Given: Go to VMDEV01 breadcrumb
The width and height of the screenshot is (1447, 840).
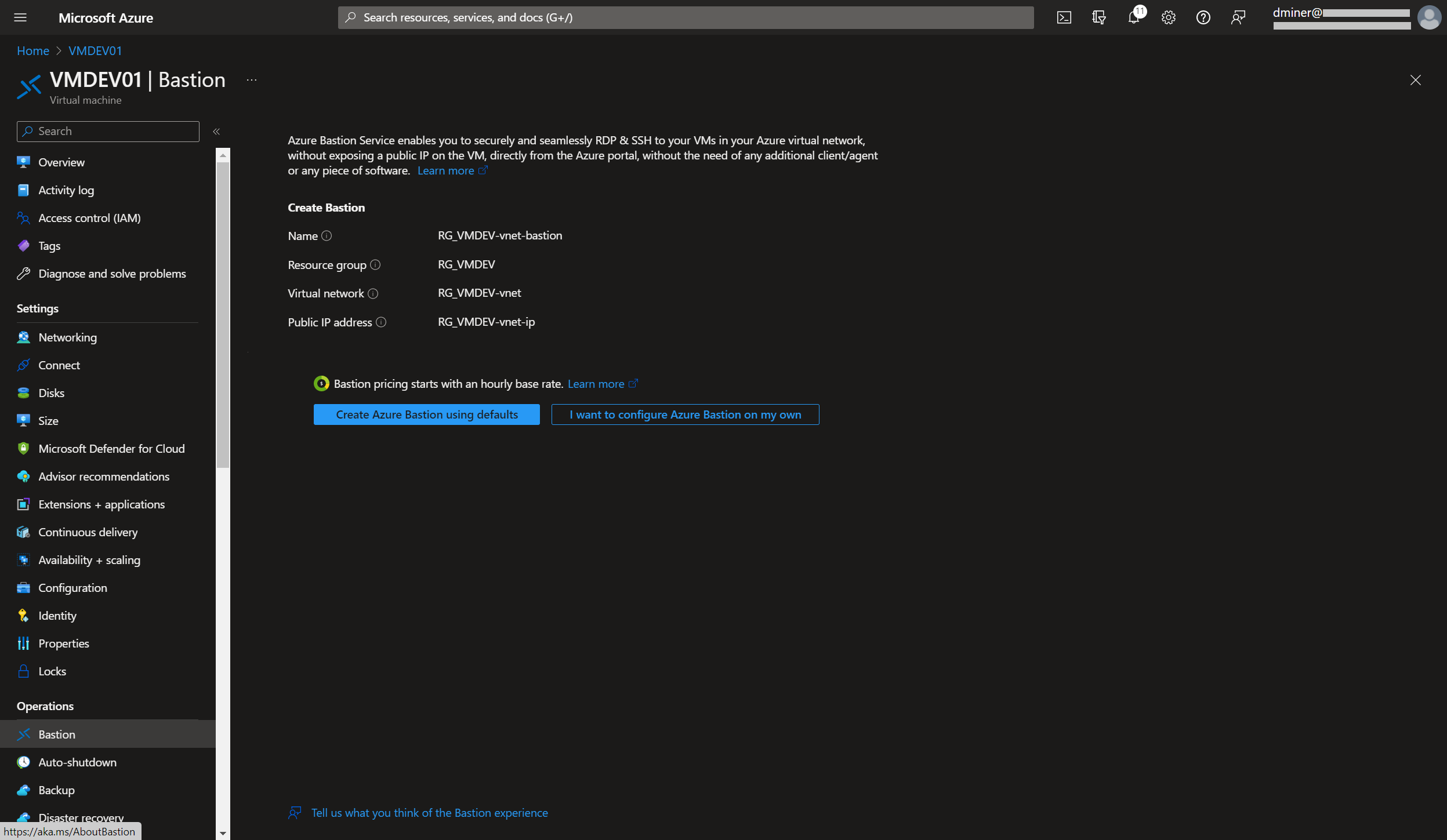Looking at the screenshot, I should click(x=95, y=51).
